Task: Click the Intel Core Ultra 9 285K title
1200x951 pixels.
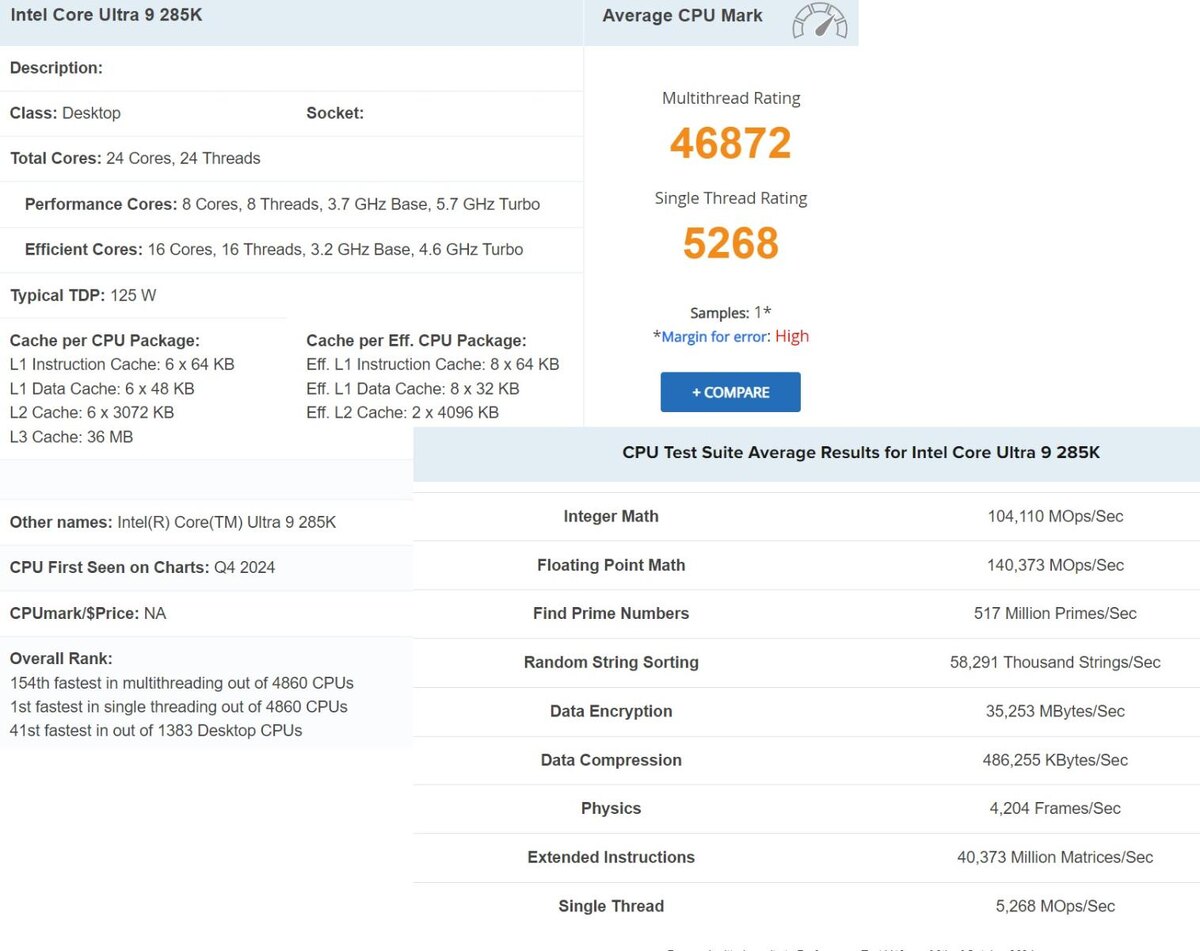Action: pos(106,15)
